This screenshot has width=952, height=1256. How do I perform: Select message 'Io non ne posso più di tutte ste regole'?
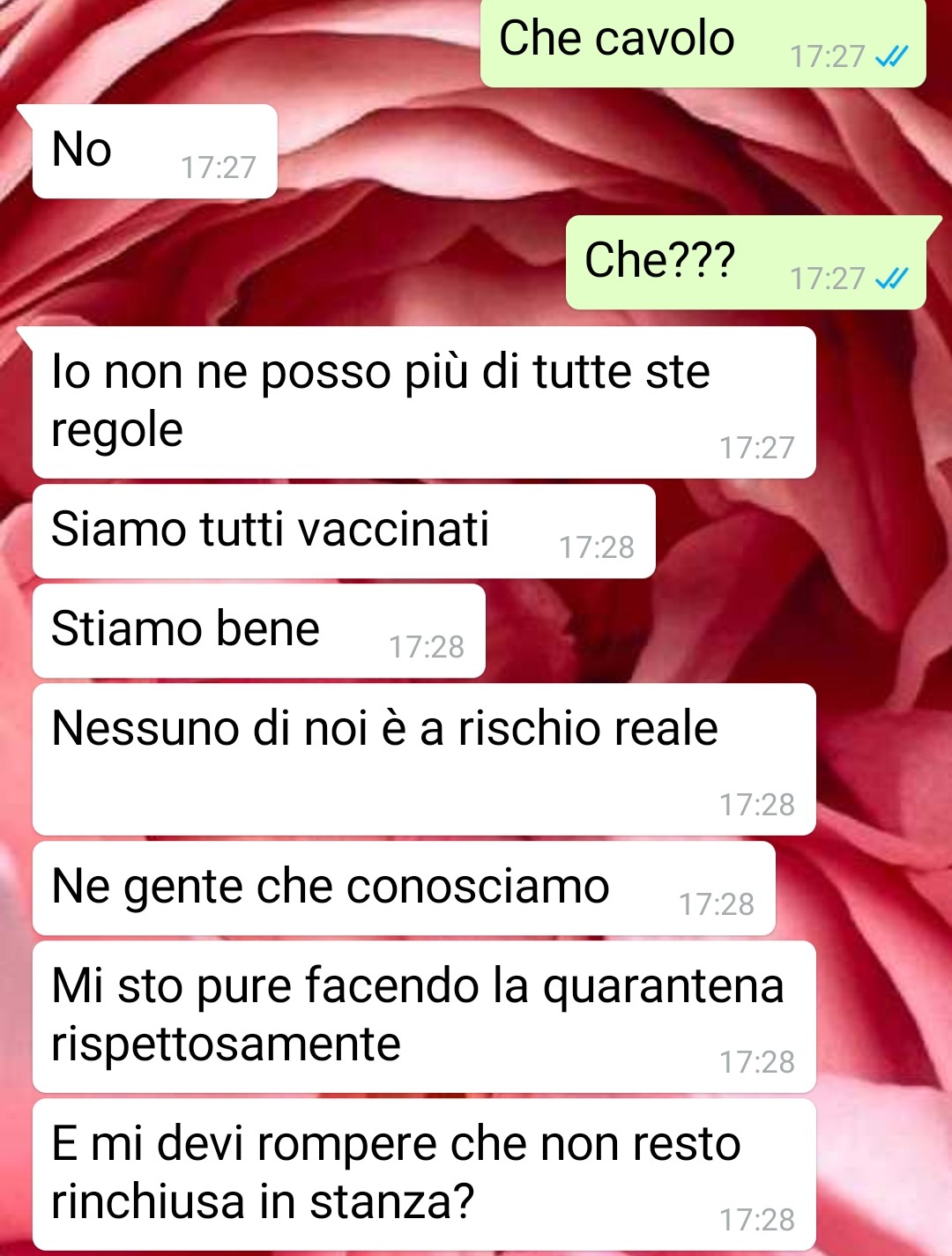(424, 403)
